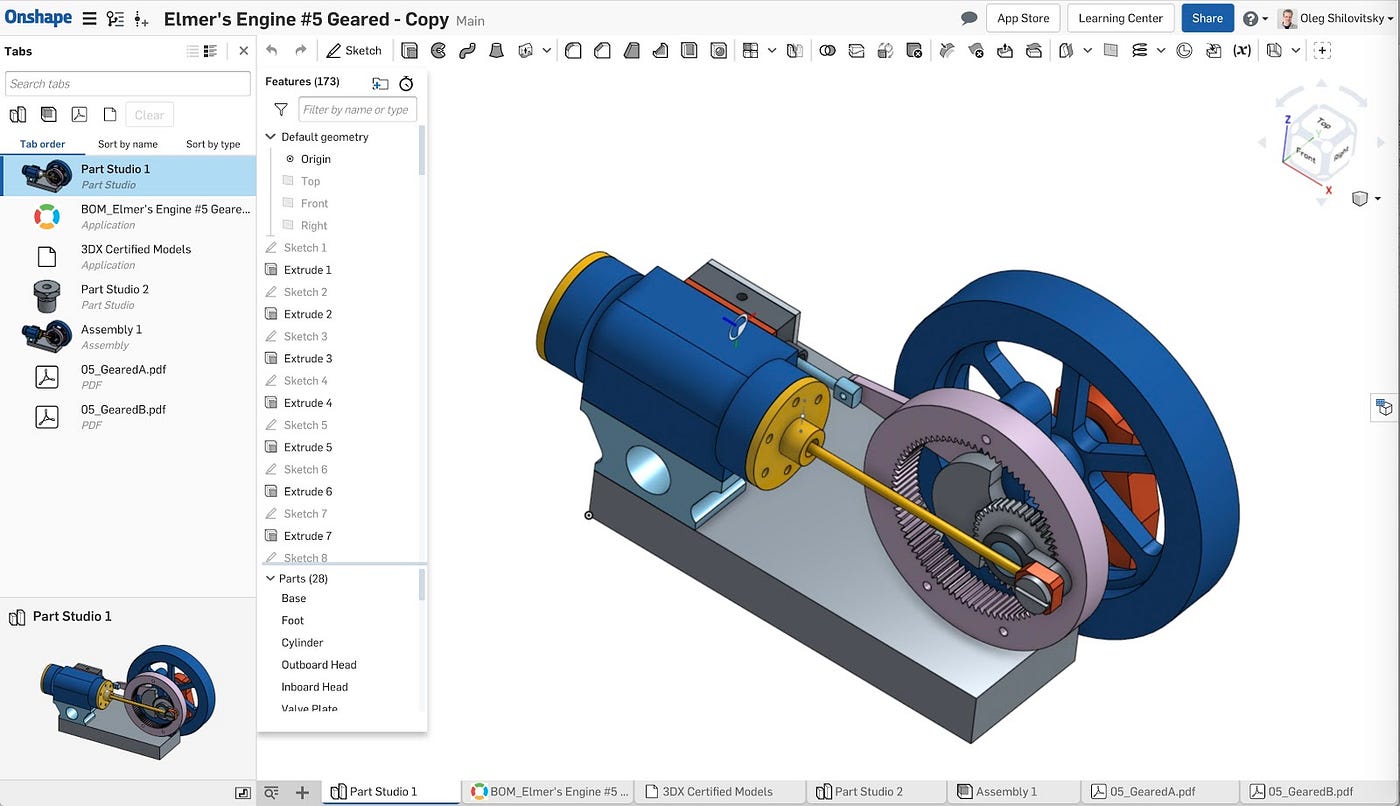Toggle the Features list filter
This screenshot has width=1400, height=806.
(x=280, y=110)
